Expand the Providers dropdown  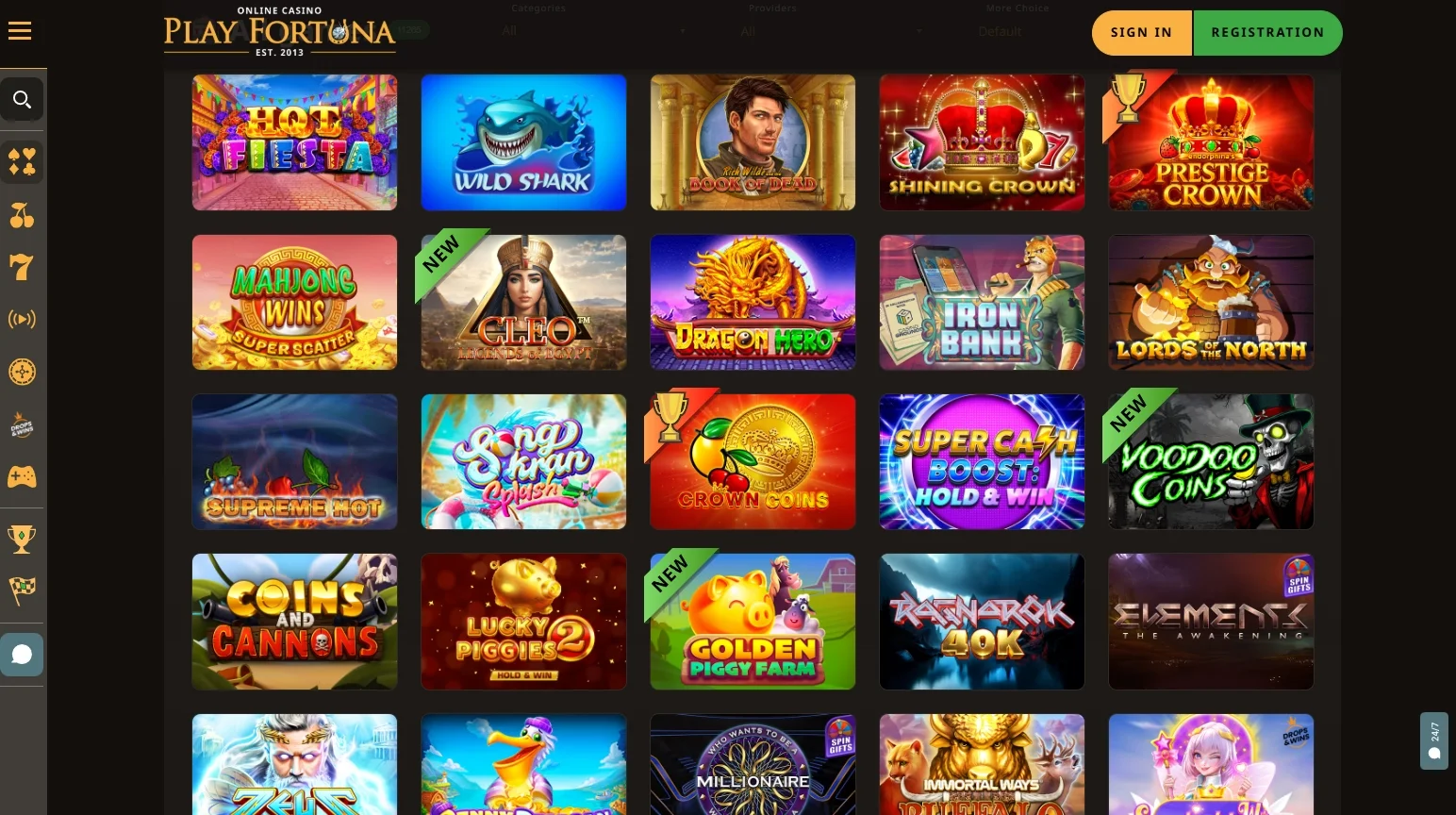coord(832,30)
